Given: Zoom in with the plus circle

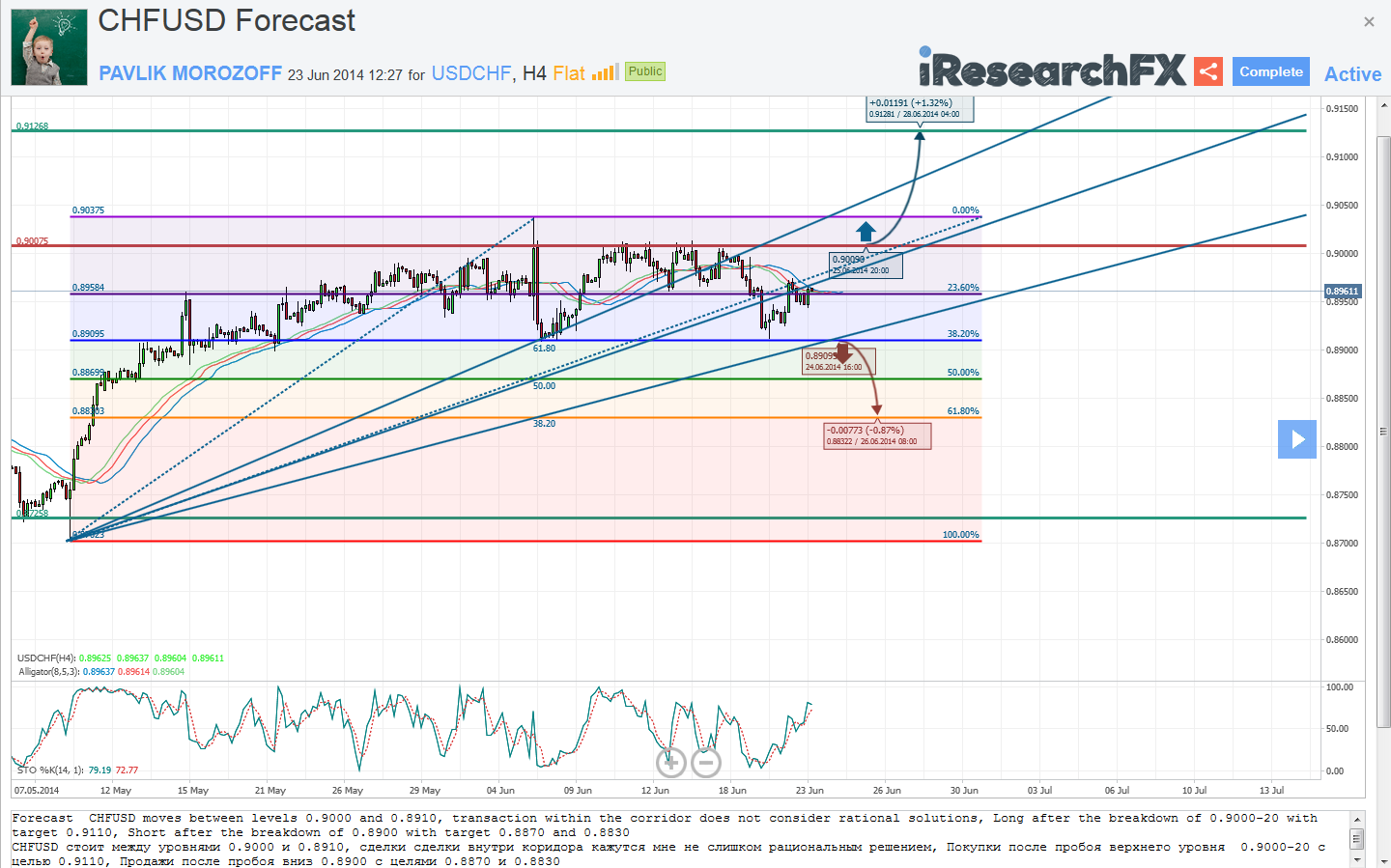Looking at the screenshot, I should click(670, 763).
